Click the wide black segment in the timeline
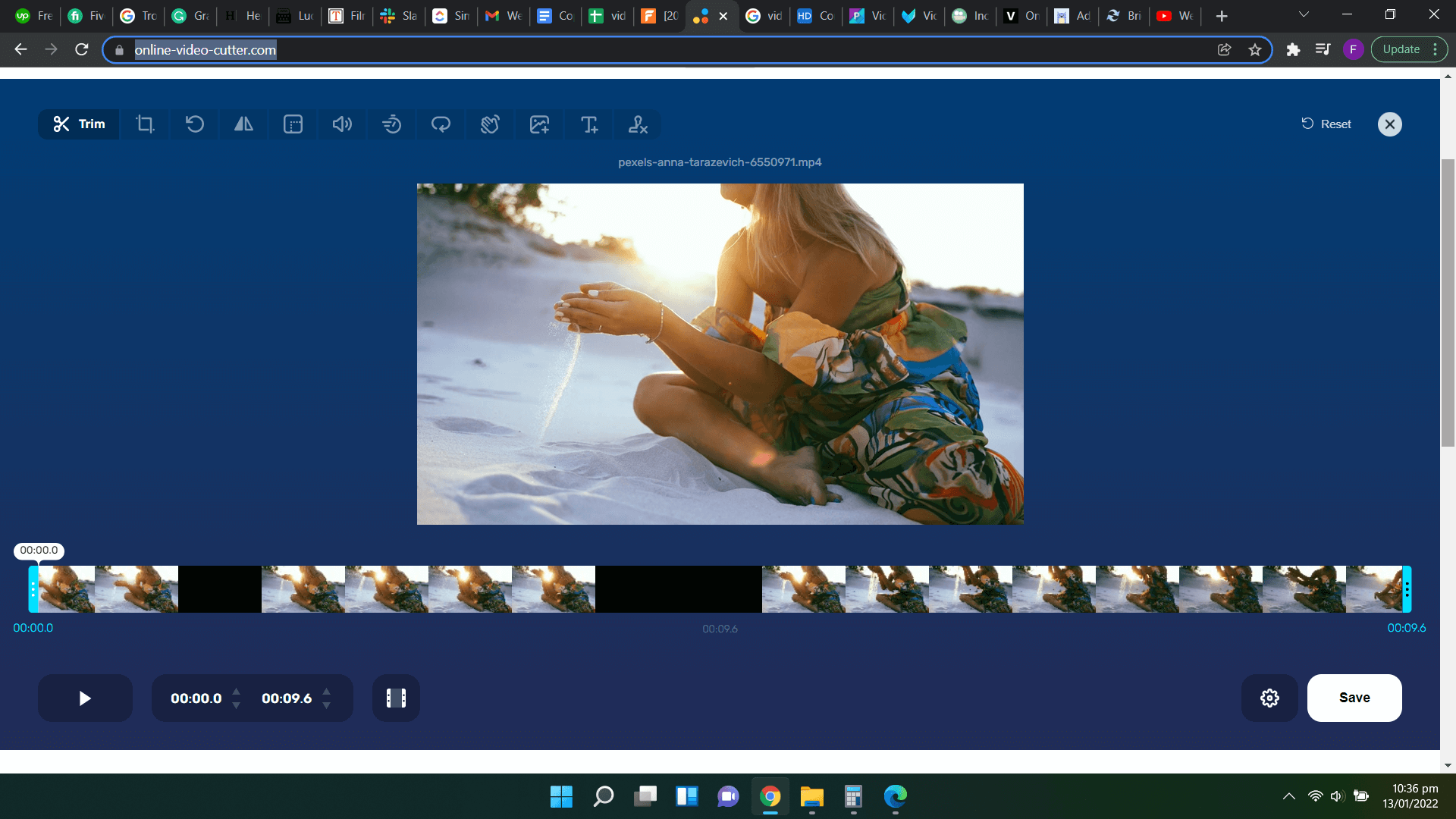This screenshot has width=1456, height=819. (x=679, y=589)
